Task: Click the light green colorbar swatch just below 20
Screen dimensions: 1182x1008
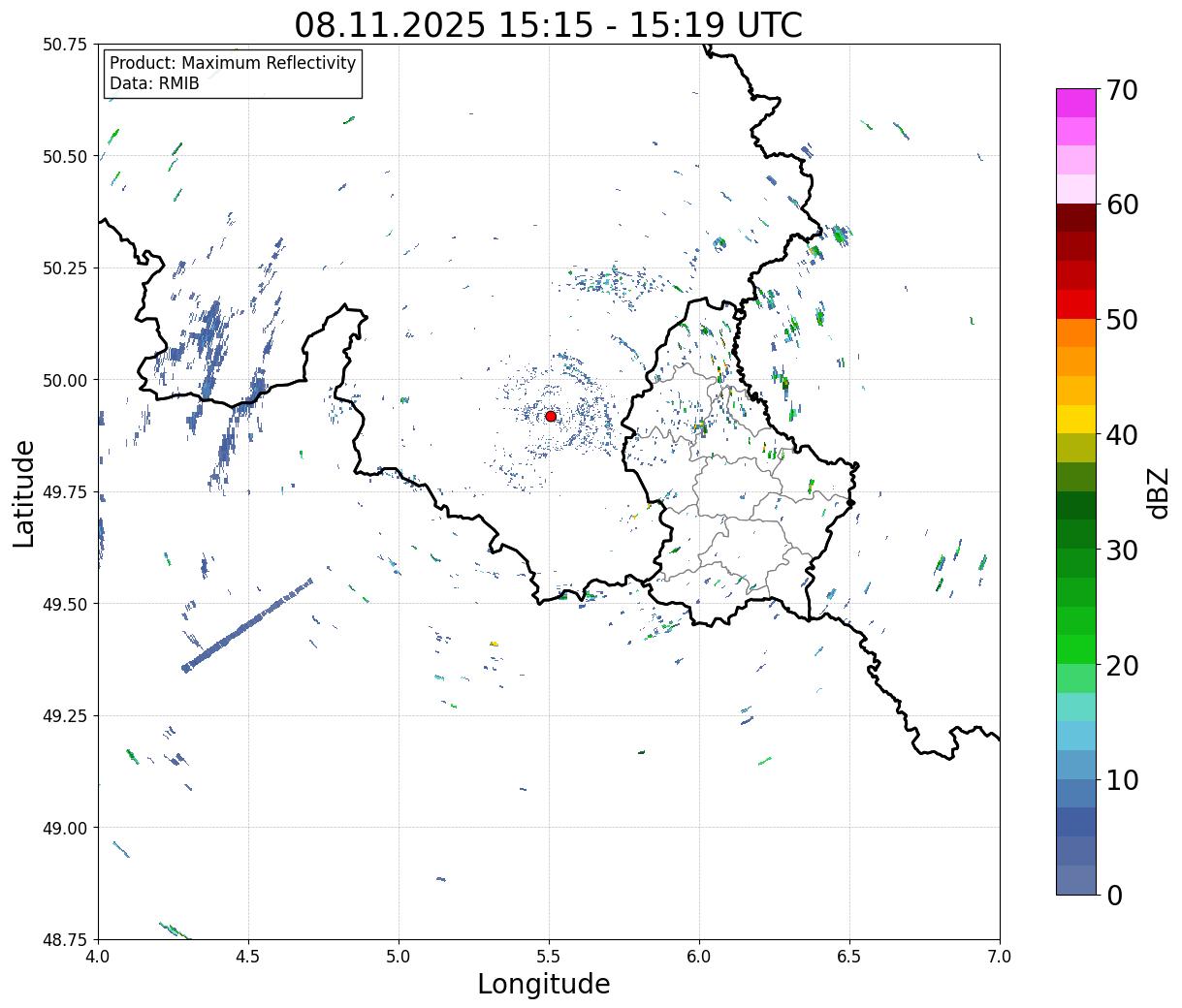Action: (x=1076, y=678)
